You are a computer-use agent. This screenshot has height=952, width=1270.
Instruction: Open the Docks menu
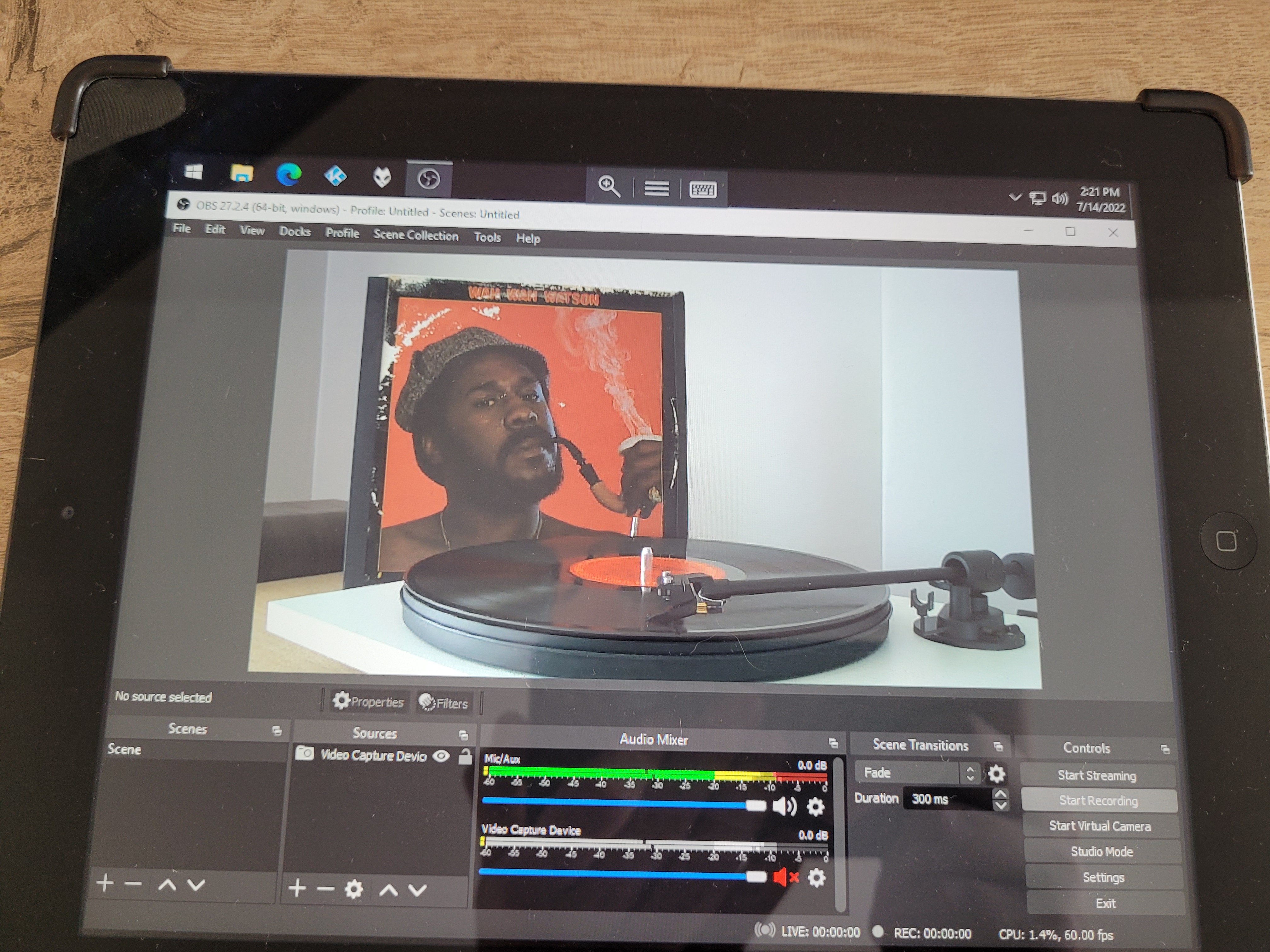coord(295,232)
